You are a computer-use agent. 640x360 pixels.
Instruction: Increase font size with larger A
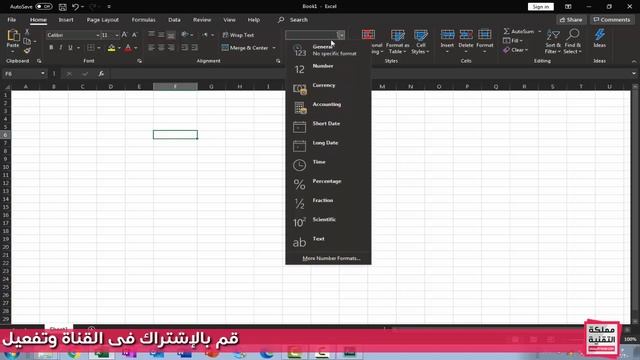point(124,35)
